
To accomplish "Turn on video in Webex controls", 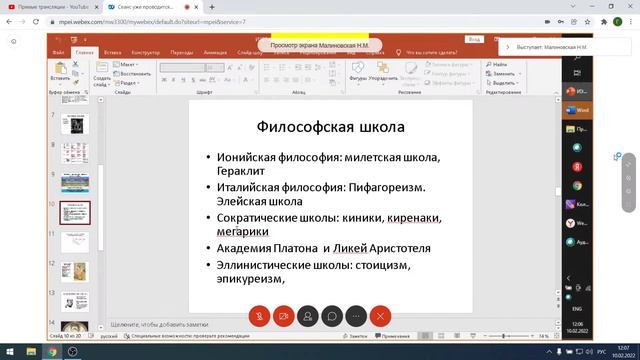I will 283,316.
